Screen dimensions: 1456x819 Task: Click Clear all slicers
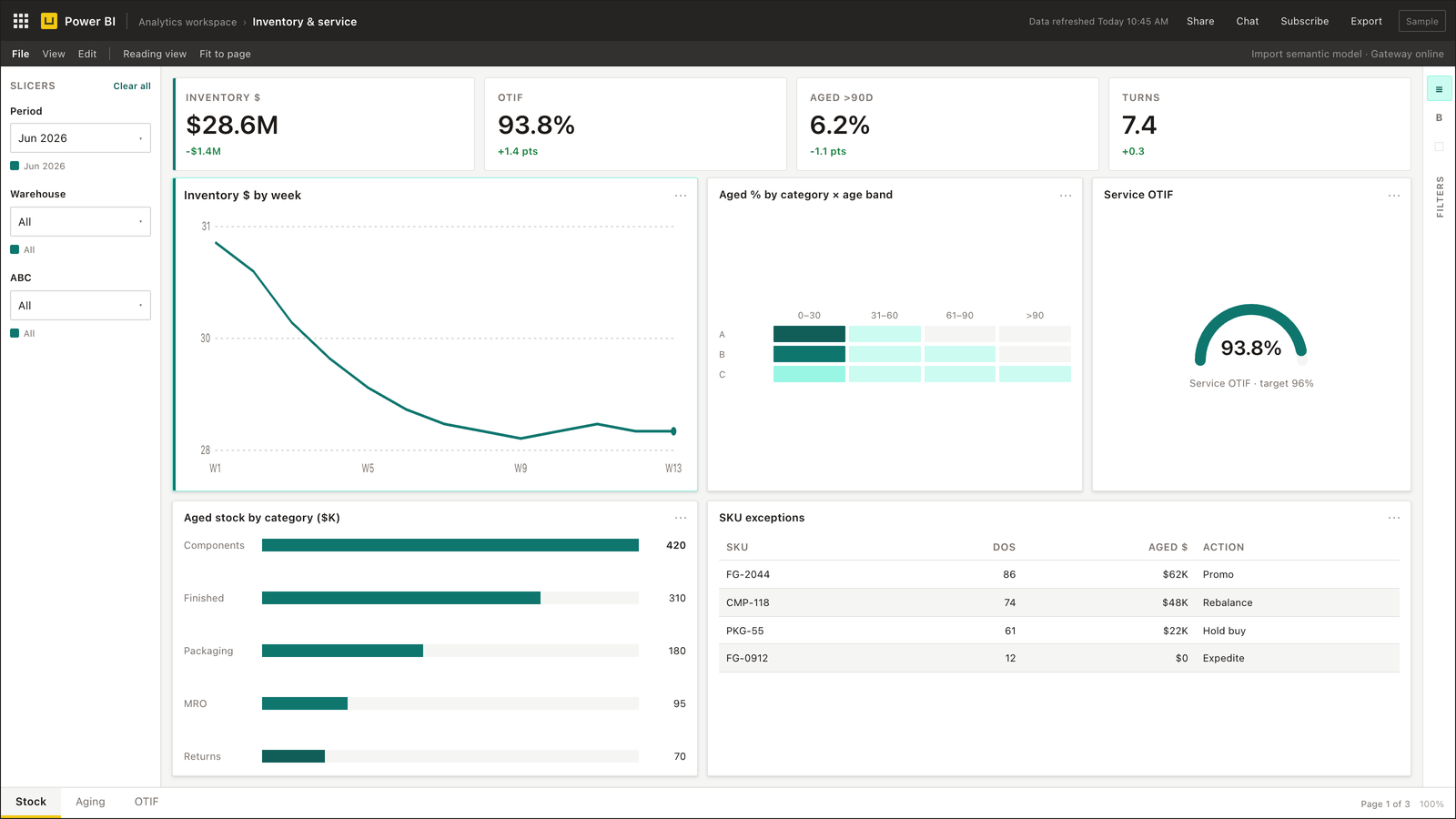(132, 86)
